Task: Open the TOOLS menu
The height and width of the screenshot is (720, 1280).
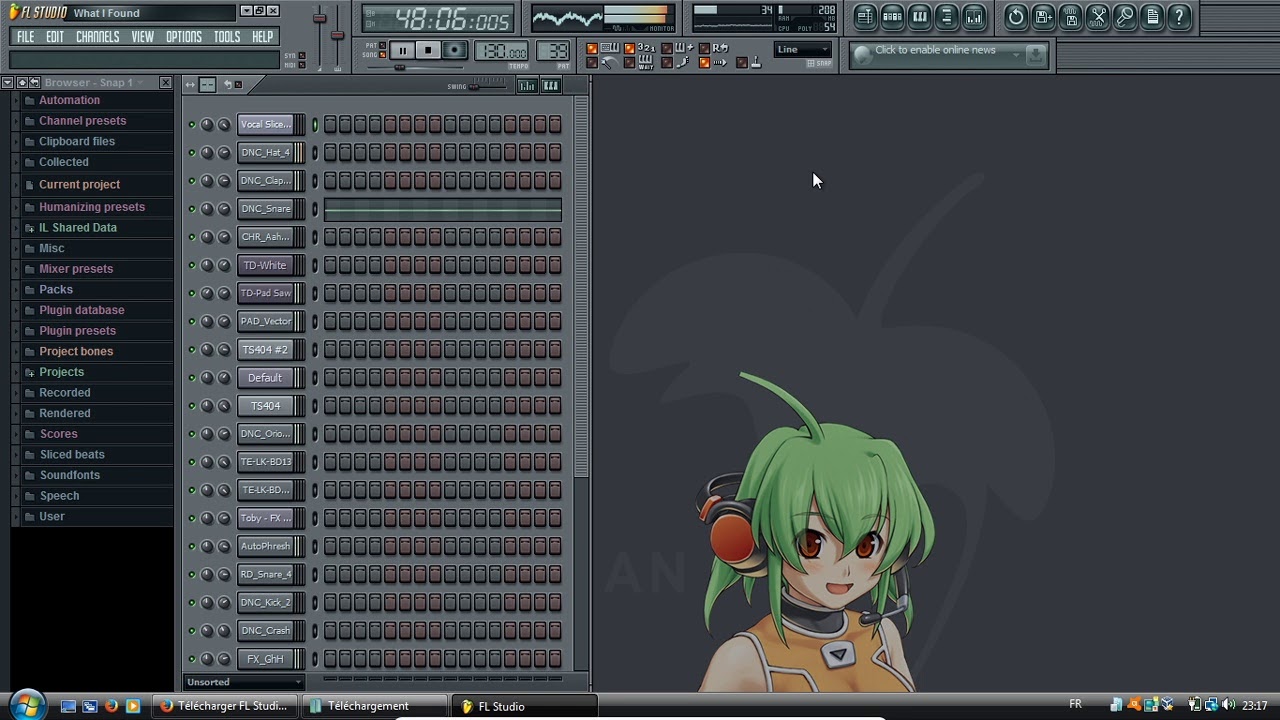Action: coord(227,37)
